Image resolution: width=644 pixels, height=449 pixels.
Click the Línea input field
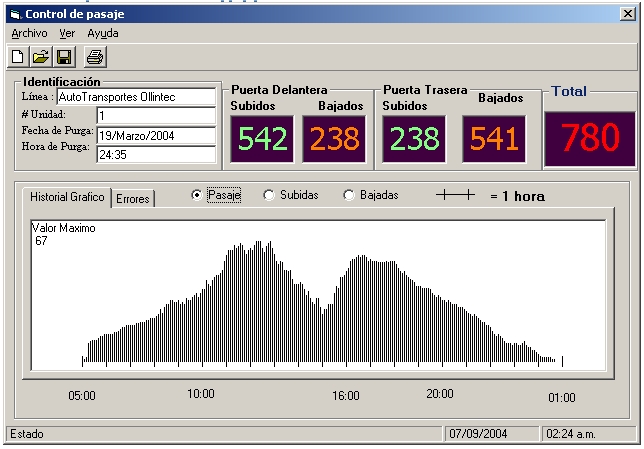(x=156, y=97)
